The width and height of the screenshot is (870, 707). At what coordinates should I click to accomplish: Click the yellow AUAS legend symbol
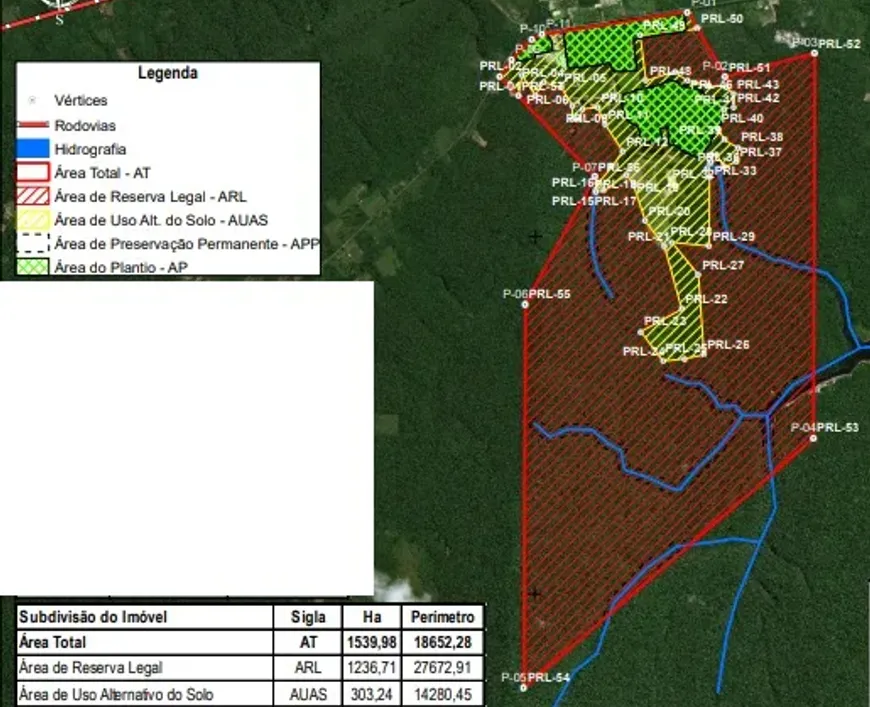tap(33, 220)
